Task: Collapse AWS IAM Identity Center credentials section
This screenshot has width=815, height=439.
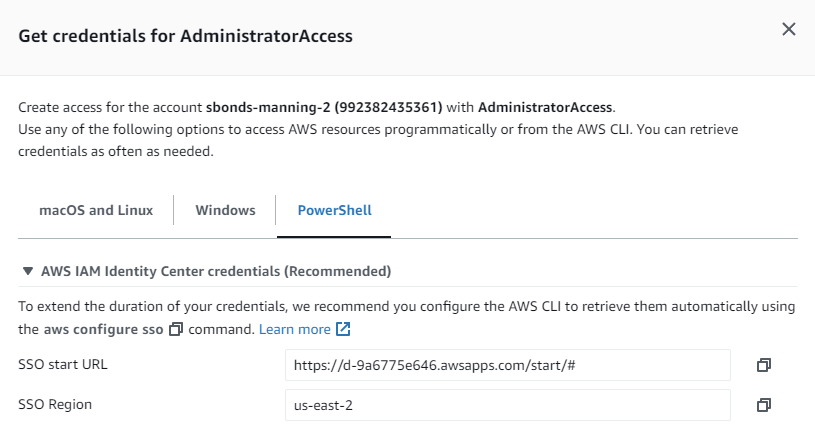Action: pyautogui.click(x=28, y=271)
